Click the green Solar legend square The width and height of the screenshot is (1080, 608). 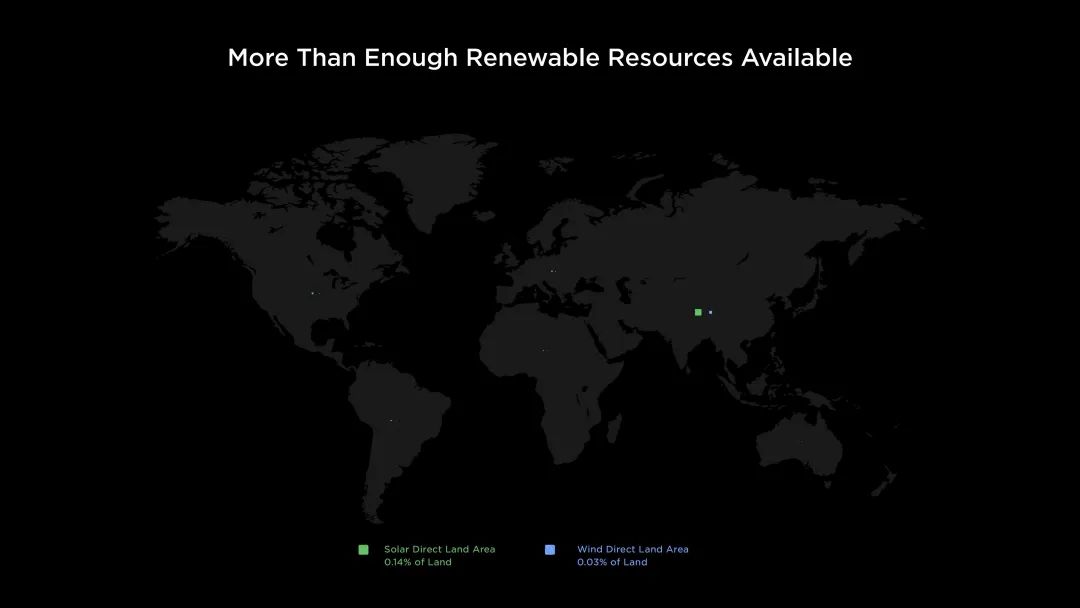(x=364, y=549)
